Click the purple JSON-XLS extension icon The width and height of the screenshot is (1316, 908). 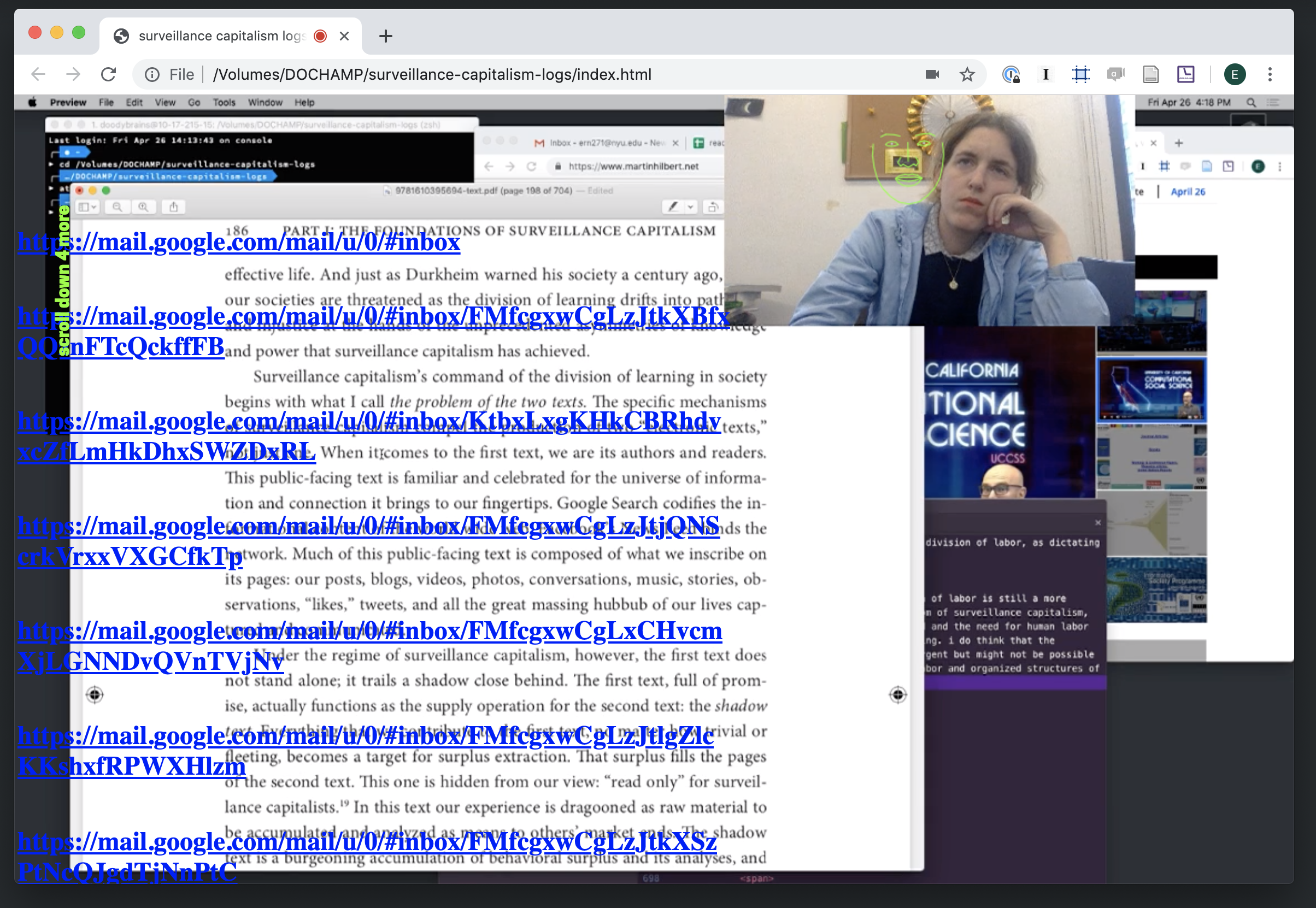click(1186, 74)
